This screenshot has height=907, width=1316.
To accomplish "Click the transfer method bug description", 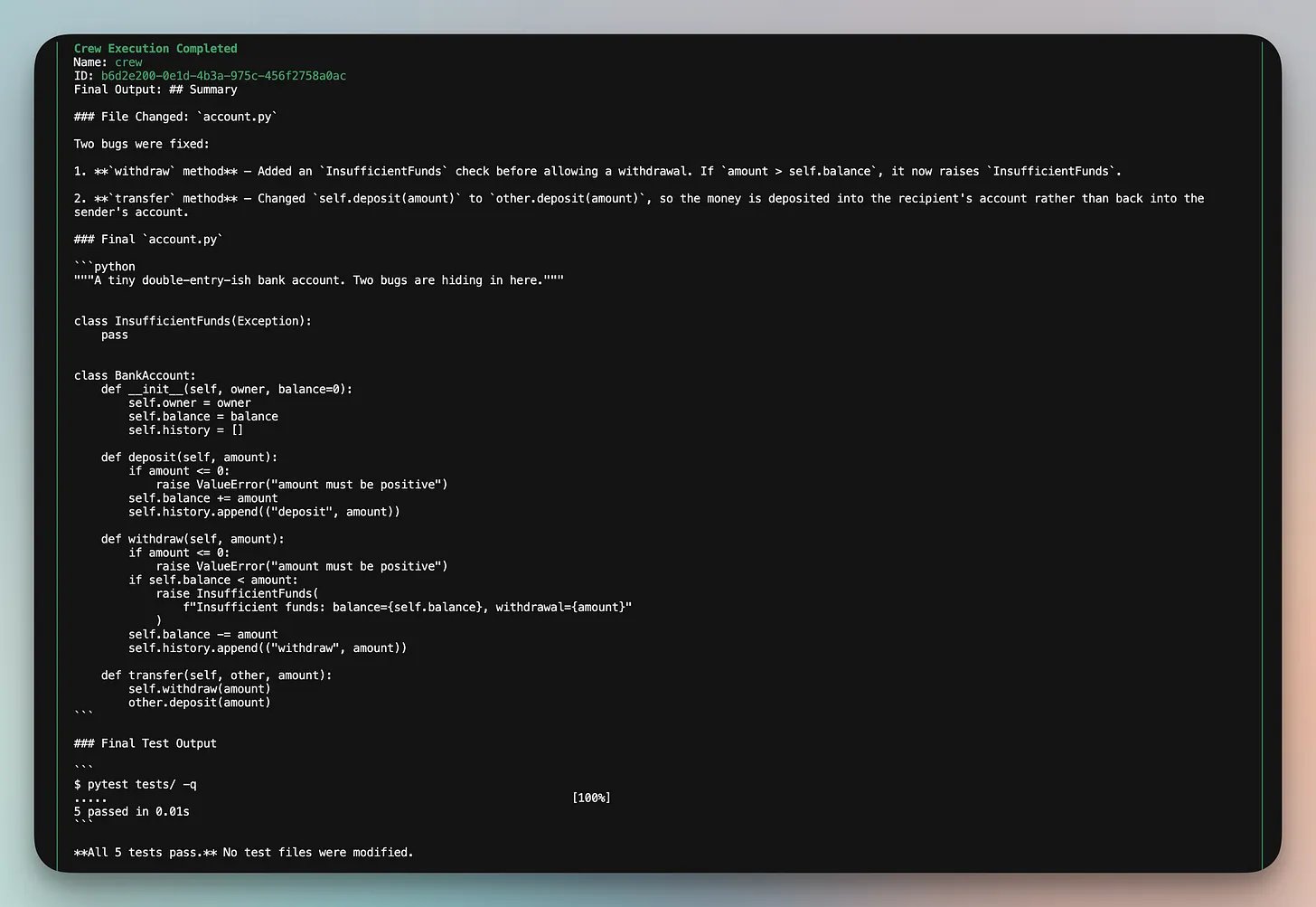I will coord(639,205).
